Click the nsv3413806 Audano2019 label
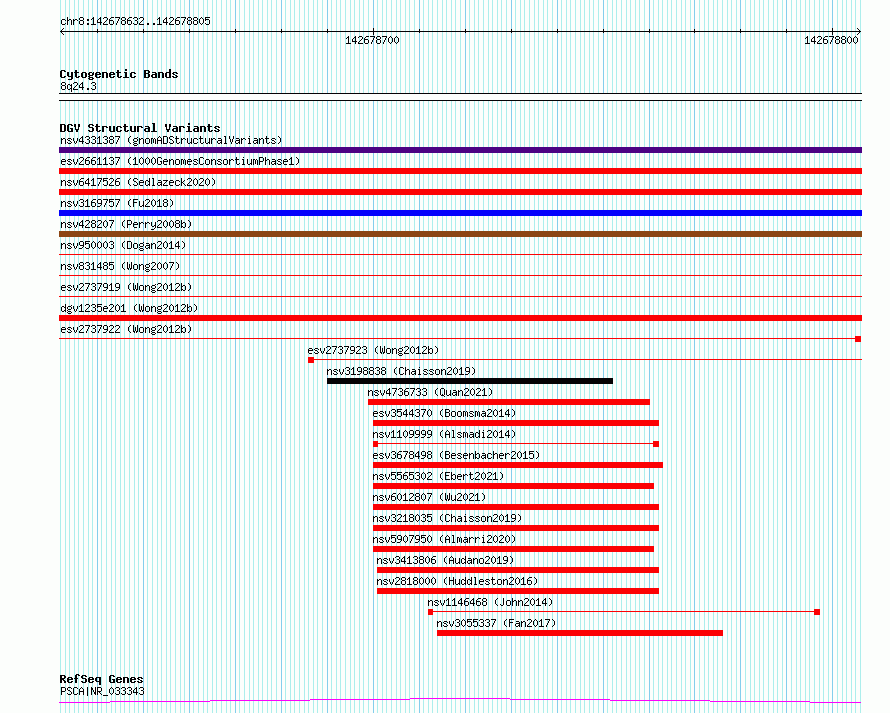The height and width of the screenshot is (713, 890). click(x=445, y=560)
